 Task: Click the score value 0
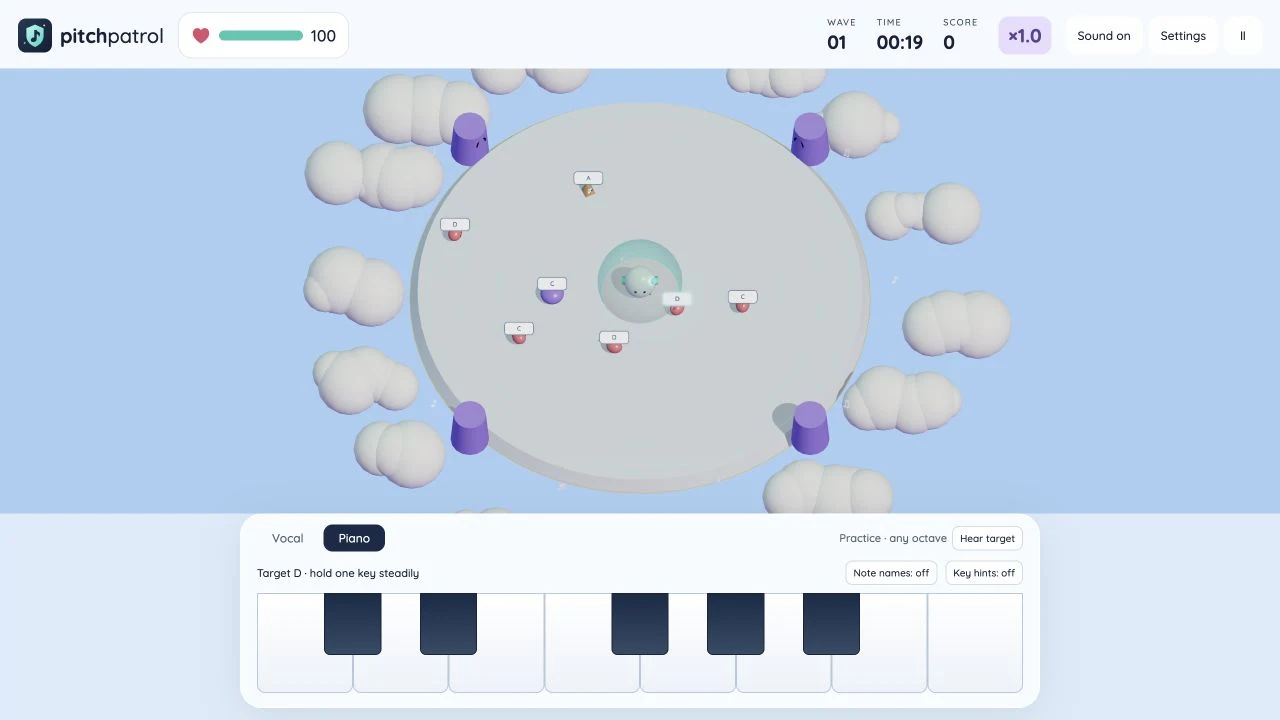tap(949, 42)
